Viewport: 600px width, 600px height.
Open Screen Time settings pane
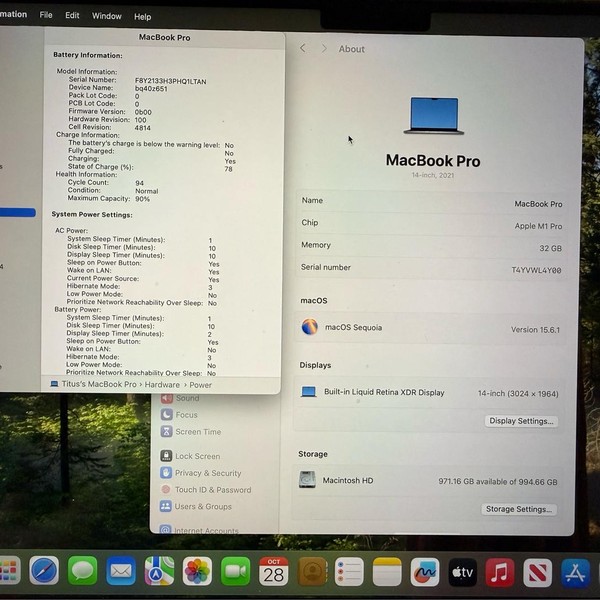191,432
